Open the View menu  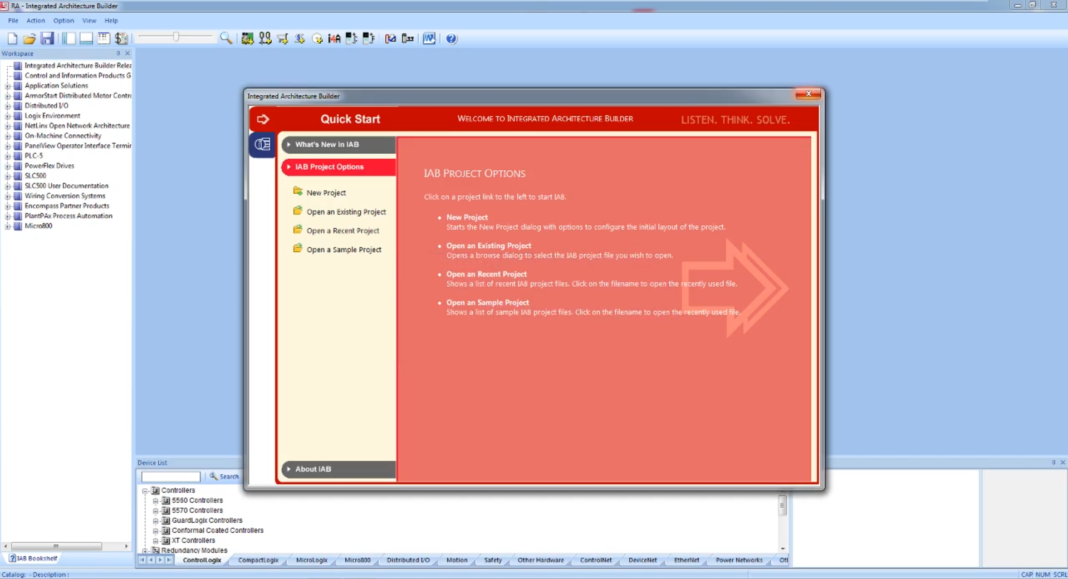click(89, 20)
